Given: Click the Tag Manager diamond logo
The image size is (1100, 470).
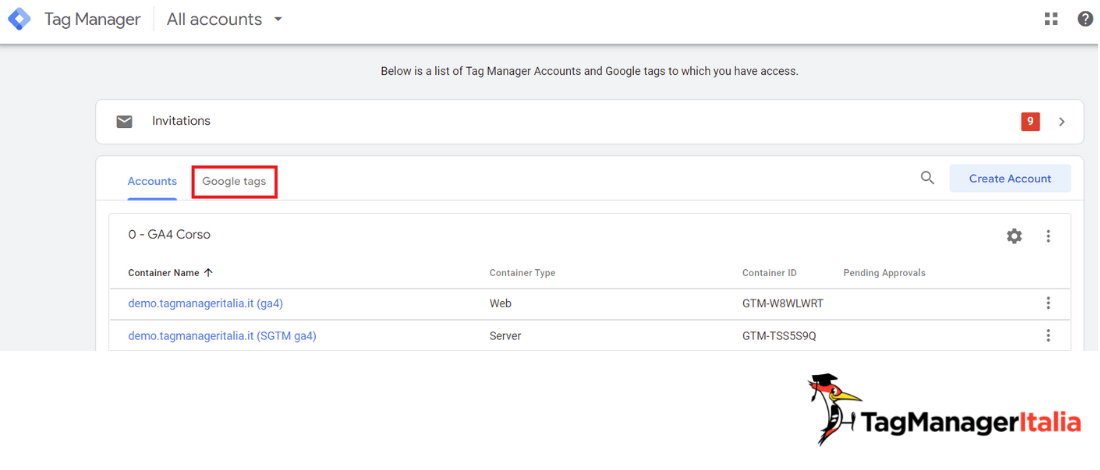Looking at the screenshot, I should (x=20, y=19).
